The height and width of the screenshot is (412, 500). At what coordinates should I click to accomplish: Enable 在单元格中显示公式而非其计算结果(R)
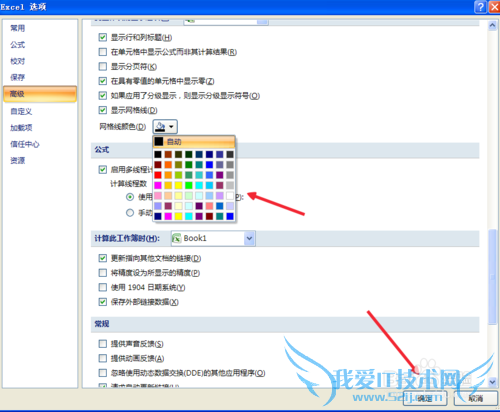pyautogui.click(x=103, y=52)
